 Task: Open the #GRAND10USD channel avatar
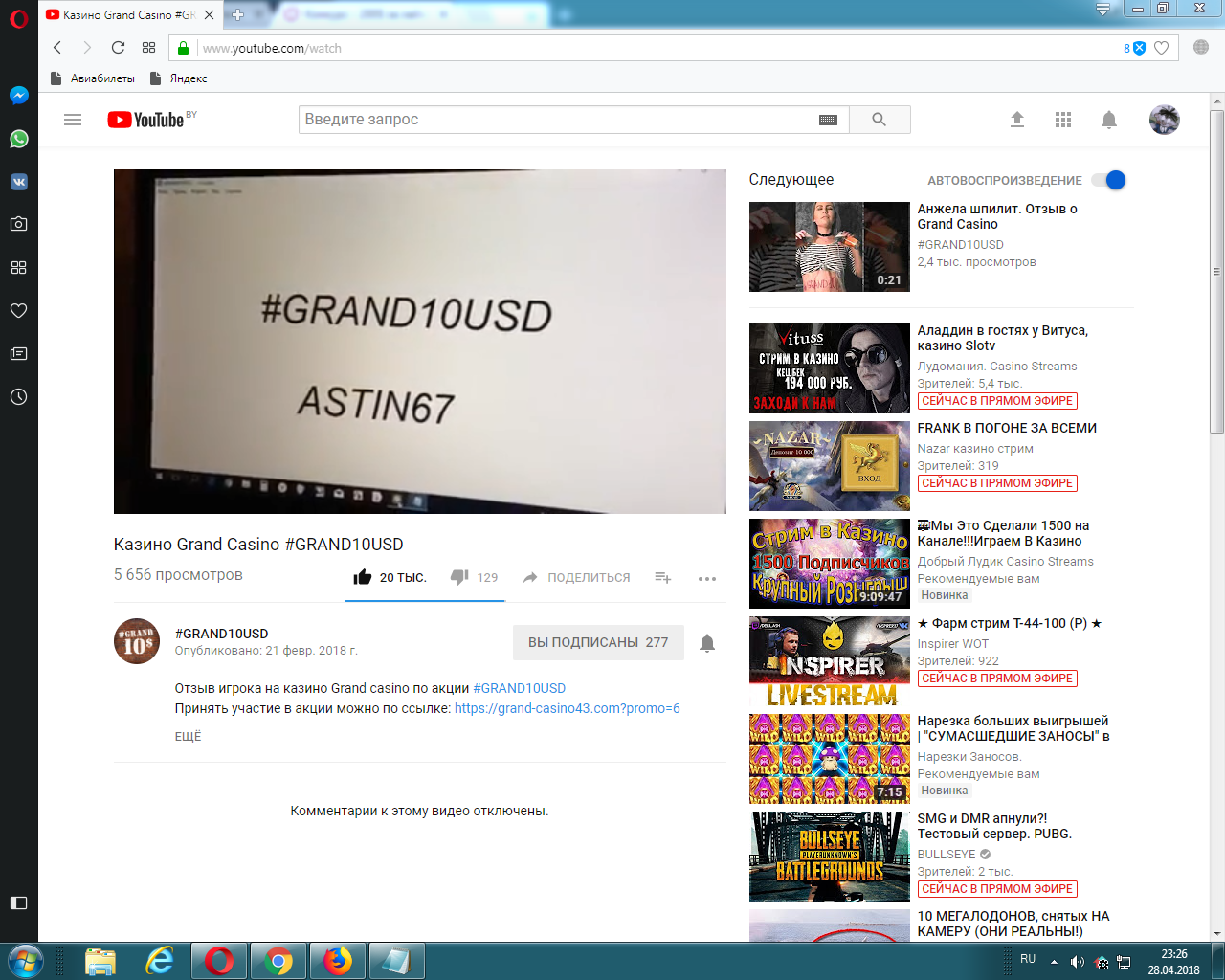point(137,641)
